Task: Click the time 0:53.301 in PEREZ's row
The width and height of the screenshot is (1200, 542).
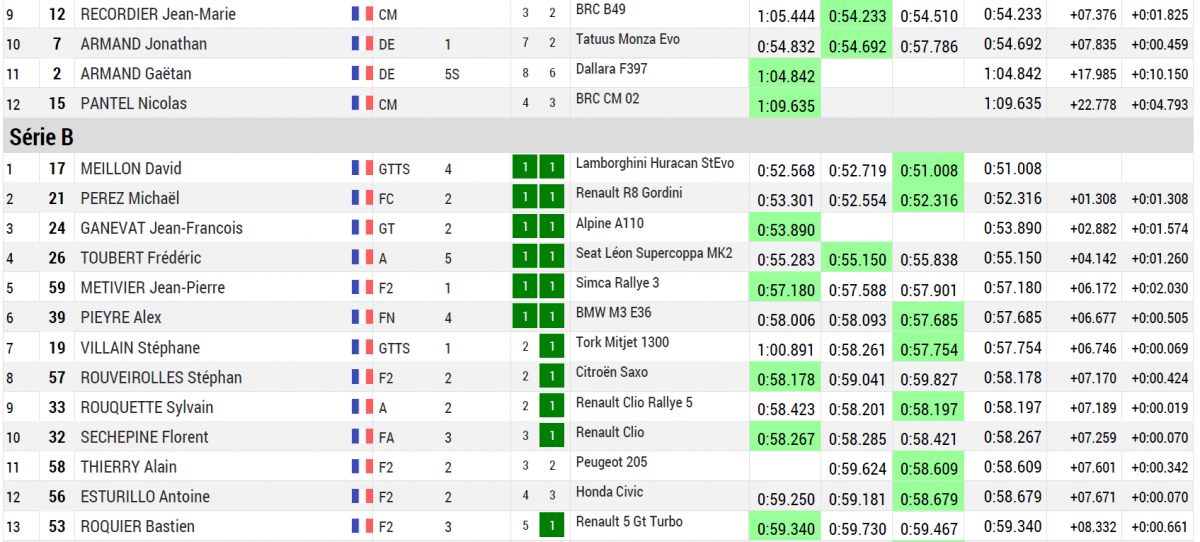Action: pyautogui.click(x=786, y=200)
